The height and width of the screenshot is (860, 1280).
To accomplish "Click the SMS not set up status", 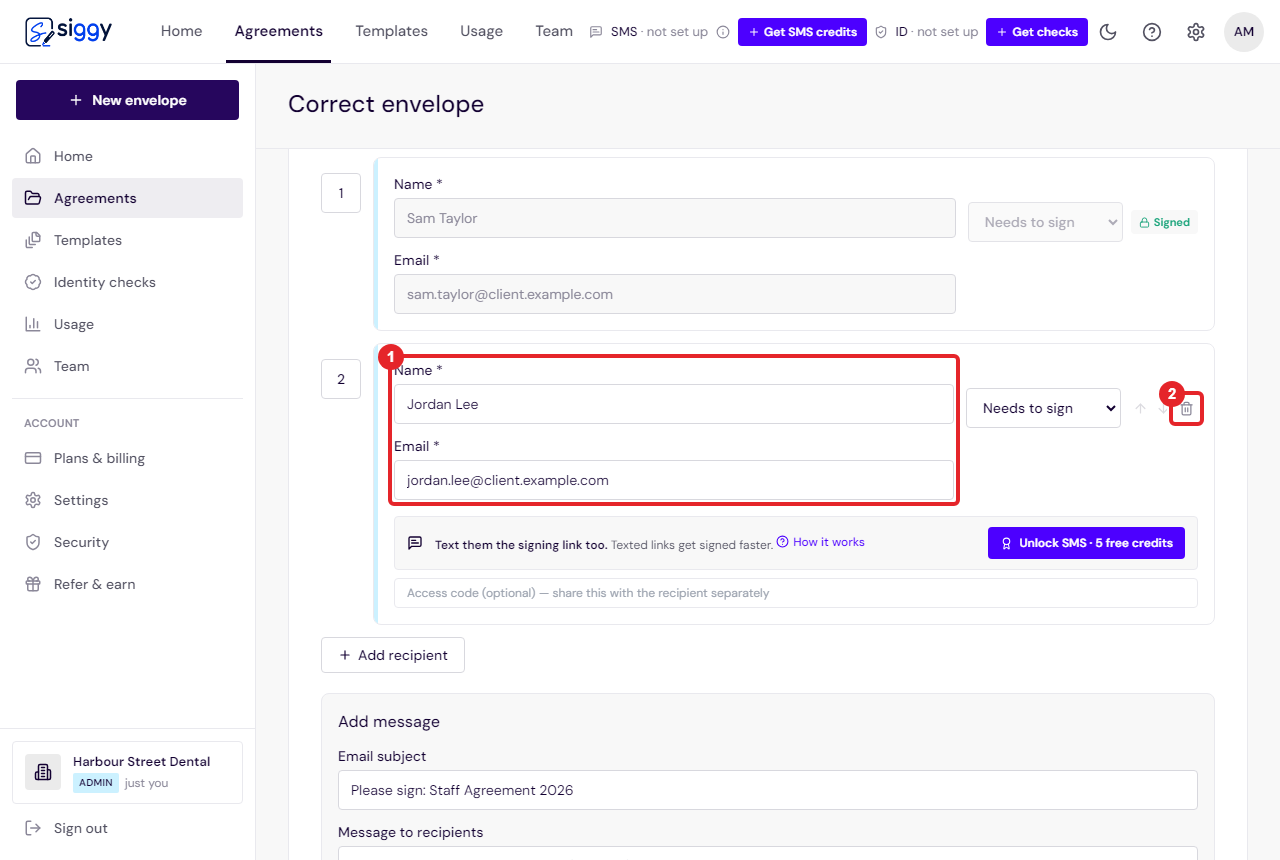I will 650,32.
